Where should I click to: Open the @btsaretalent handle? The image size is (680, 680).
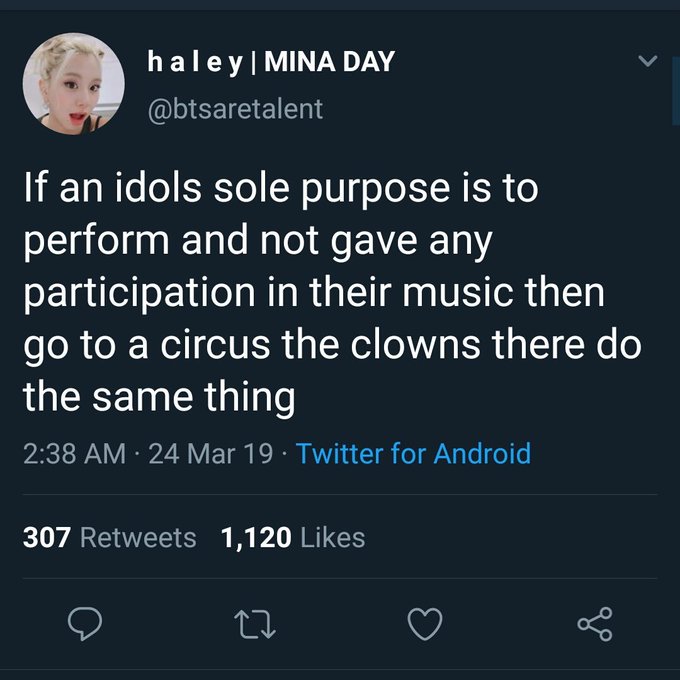tap(235, 109)
